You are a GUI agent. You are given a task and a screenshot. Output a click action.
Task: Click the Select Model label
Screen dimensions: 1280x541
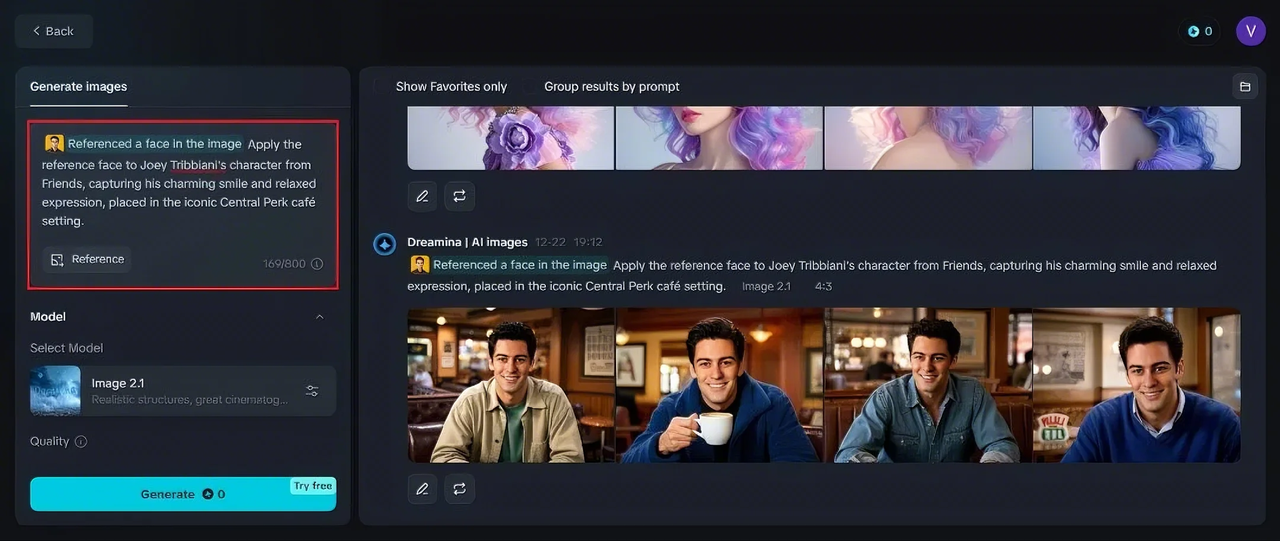(x=66, y=348)
